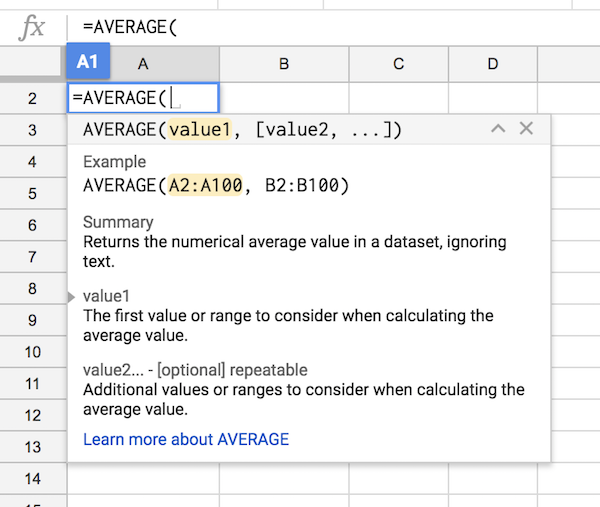Click the active cell editing =AVERAGE(

click(143, 98)
